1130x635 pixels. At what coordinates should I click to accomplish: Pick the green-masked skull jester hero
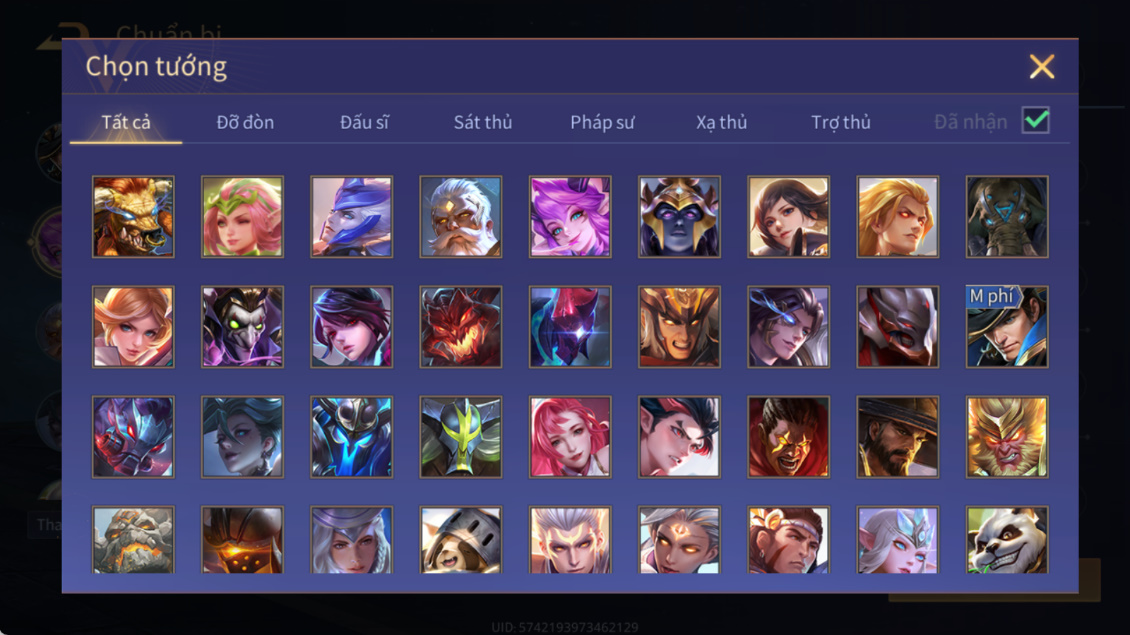pos(242,327)
